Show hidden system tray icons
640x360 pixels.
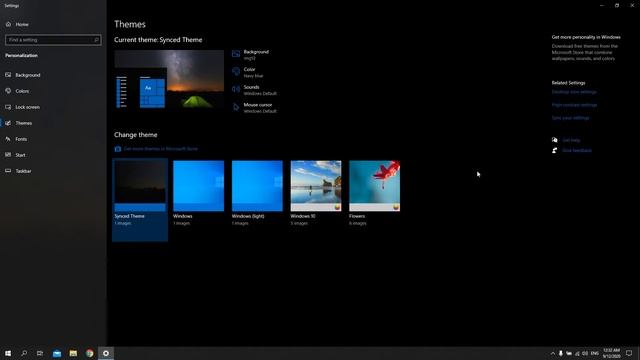(553, 353)
